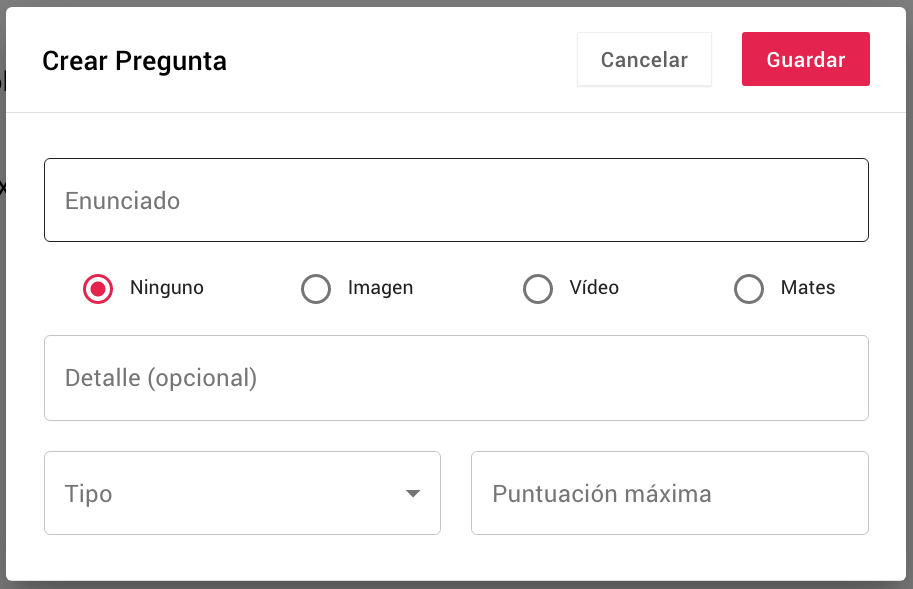This screenshot has width=913, height=589.
Task: Click the Mates label text
Action: [x=808, y=288]
